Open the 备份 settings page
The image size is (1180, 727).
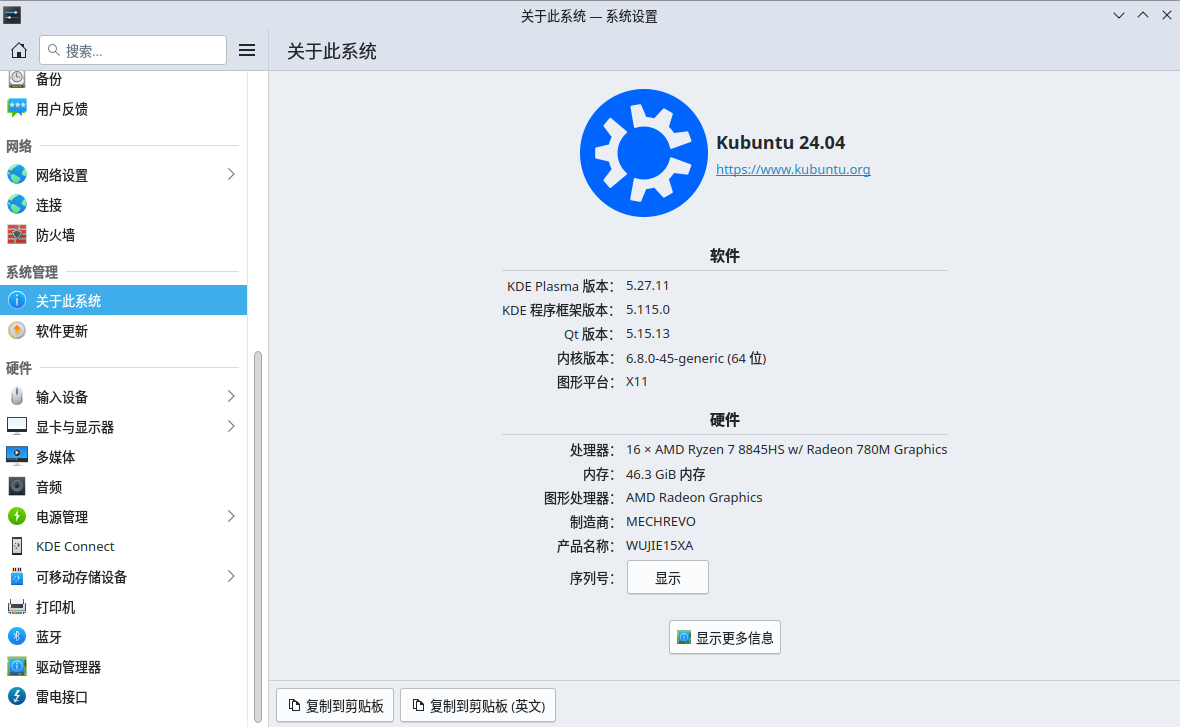coord(123,79)
